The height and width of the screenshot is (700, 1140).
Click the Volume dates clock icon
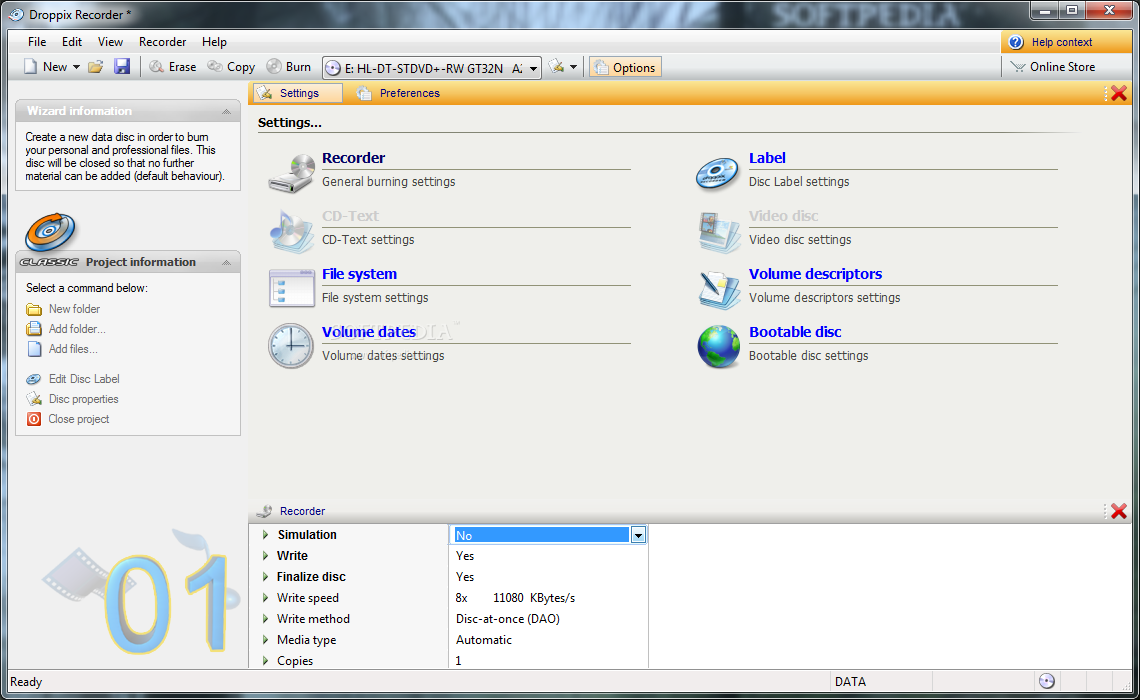click(291, 346)
